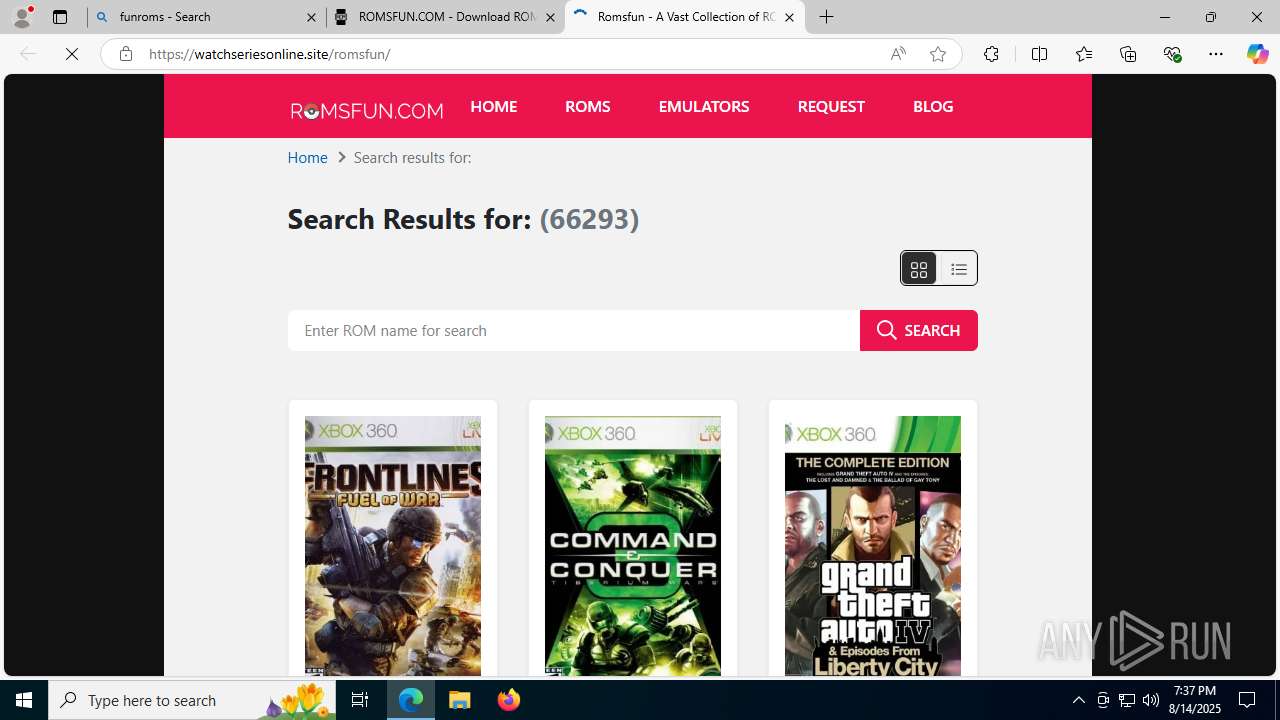Open File Explorer taskbar icon
The image size is (1280, 720).
point(460,700)
